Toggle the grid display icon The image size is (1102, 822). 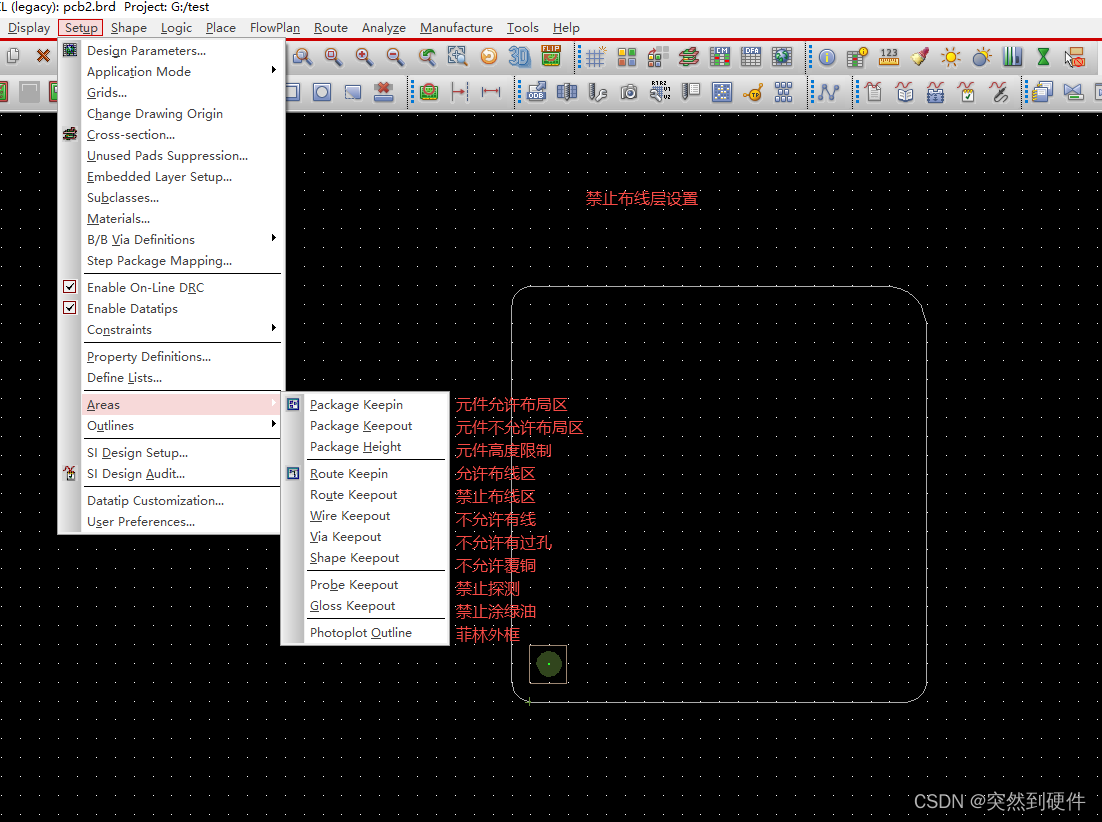tap(595, 57)
